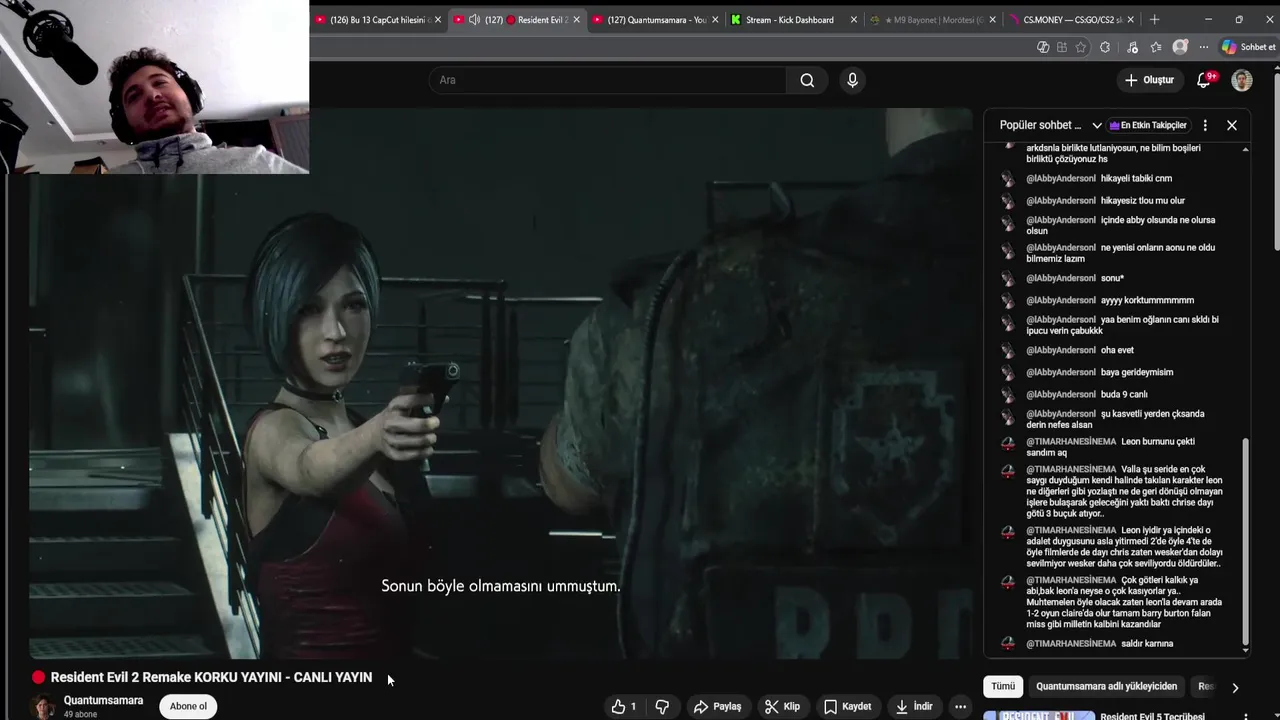The width and height of the screenshot is (1280, 720).
Task: Click chat message 'hikayesiz tlou mu olur'
Action: 1142,200
